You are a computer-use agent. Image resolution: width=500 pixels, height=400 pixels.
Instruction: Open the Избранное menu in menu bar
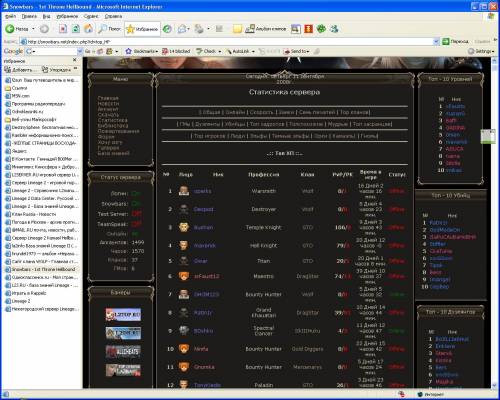67,16
